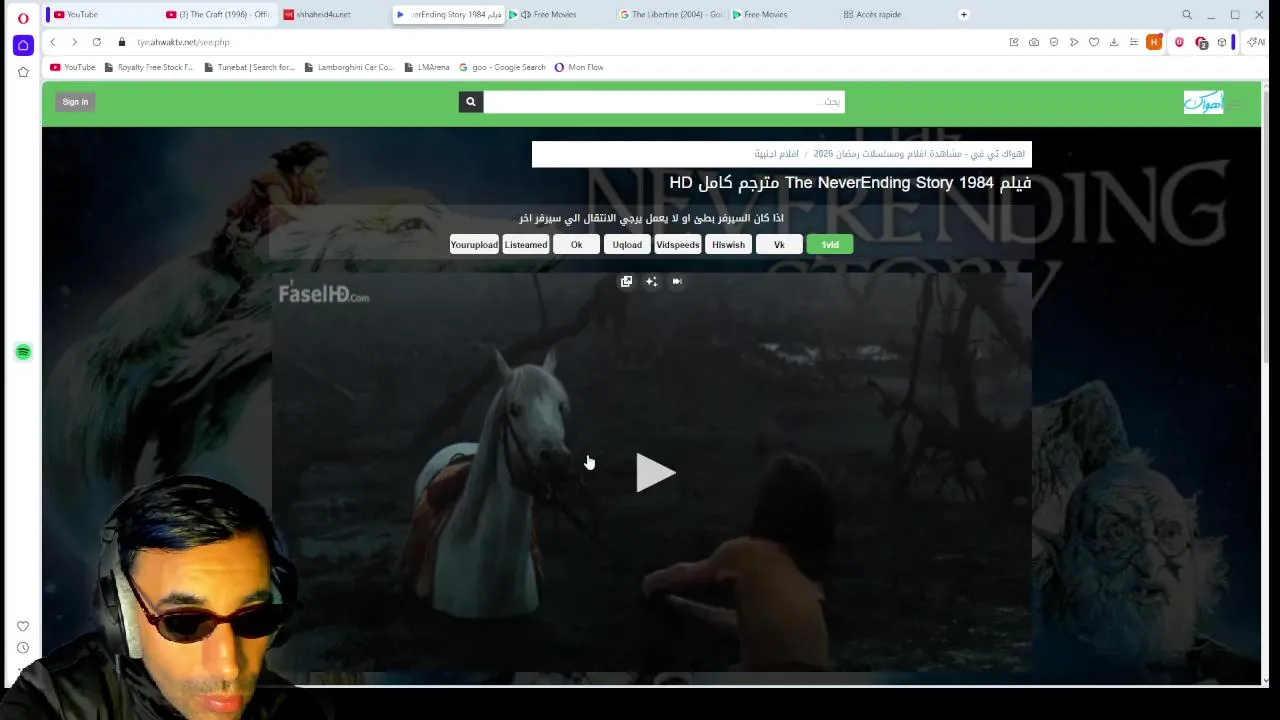1280x720 pixels.
Task: Open a new tab with plus button
Action: (964, 15)
